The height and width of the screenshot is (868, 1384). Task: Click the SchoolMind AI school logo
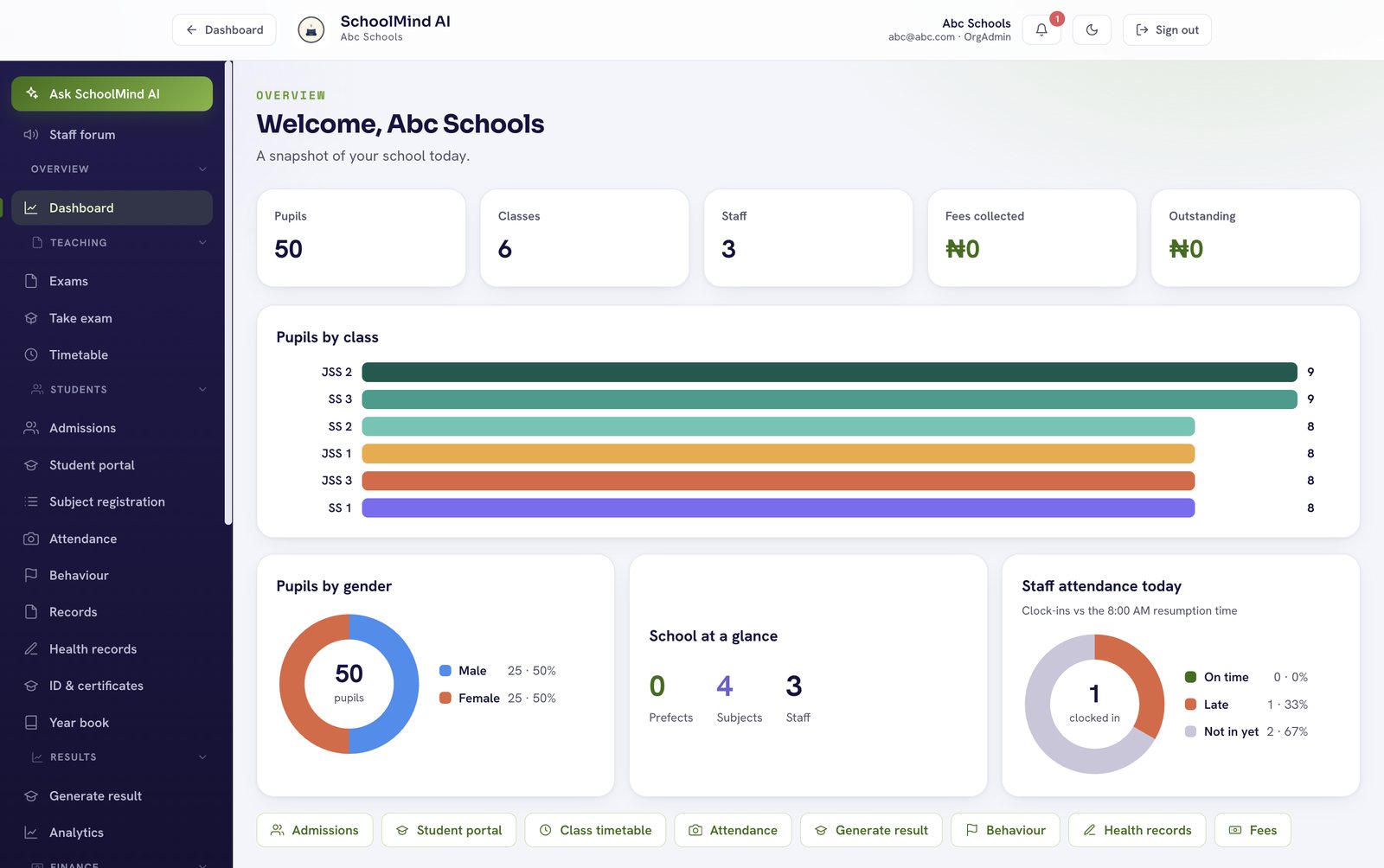coord(311,29)
